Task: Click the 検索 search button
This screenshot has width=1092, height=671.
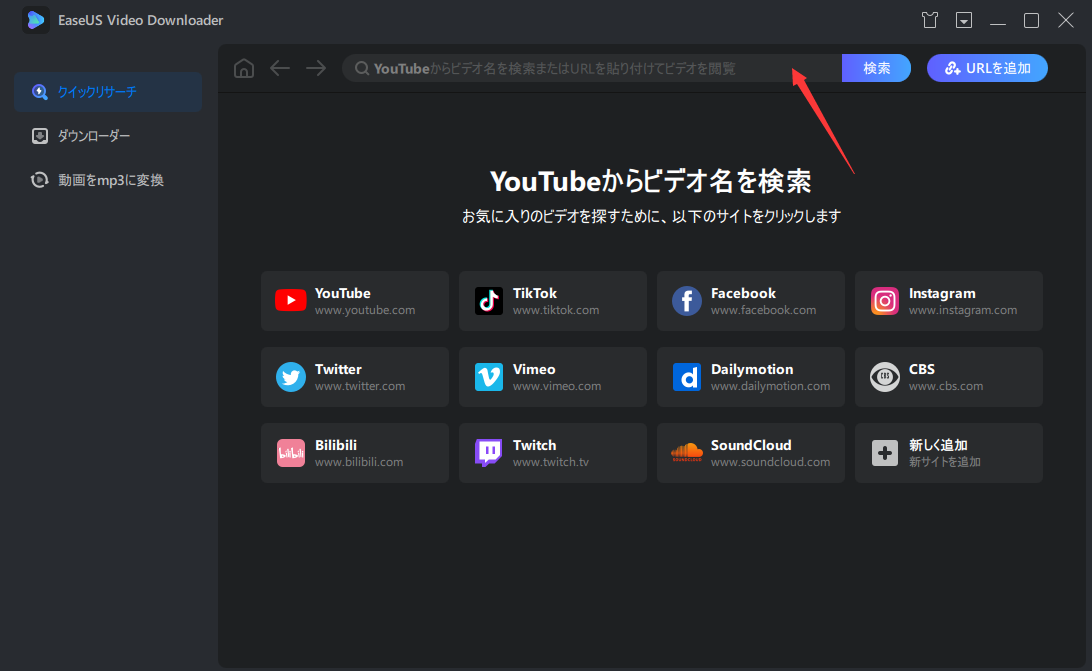Action: (x=876, y=68)
